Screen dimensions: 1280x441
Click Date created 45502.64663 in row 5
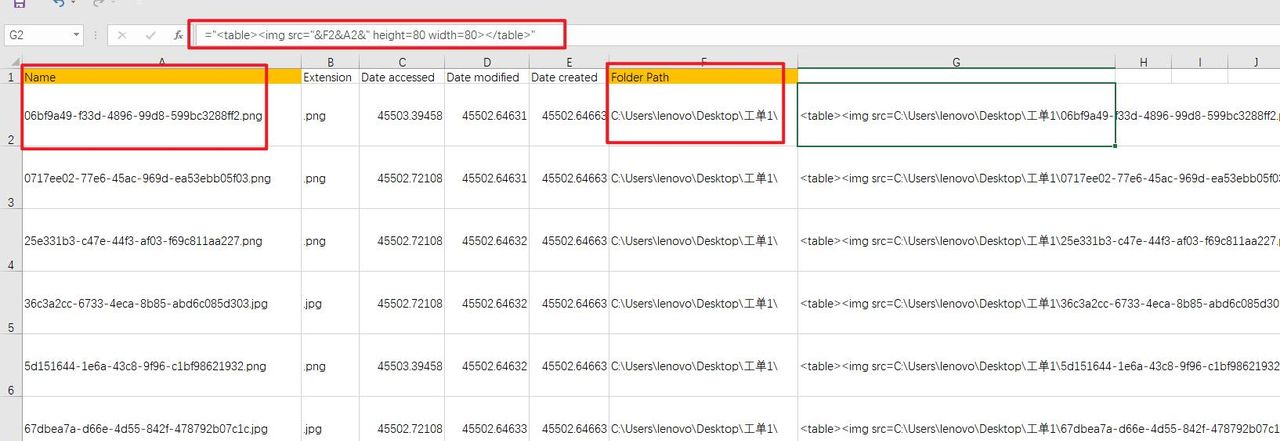tap(568, 303)
